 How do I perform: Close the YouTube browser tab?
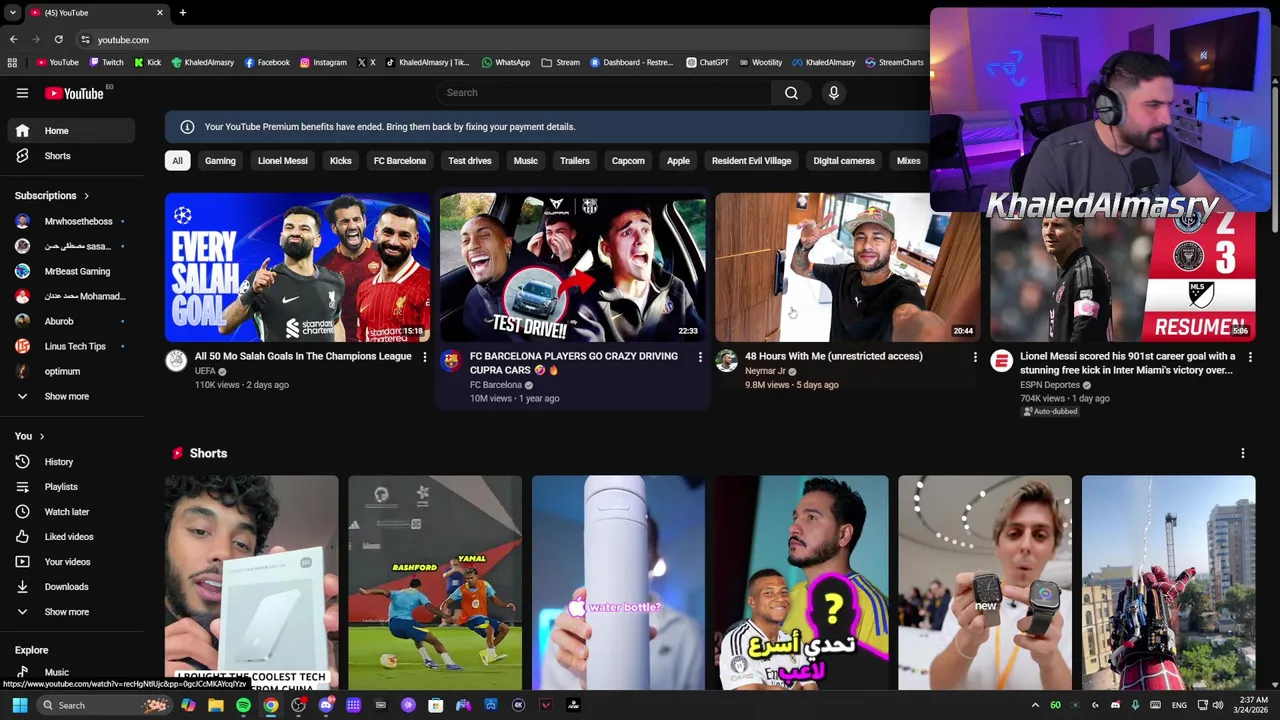[x=160, y=13]
